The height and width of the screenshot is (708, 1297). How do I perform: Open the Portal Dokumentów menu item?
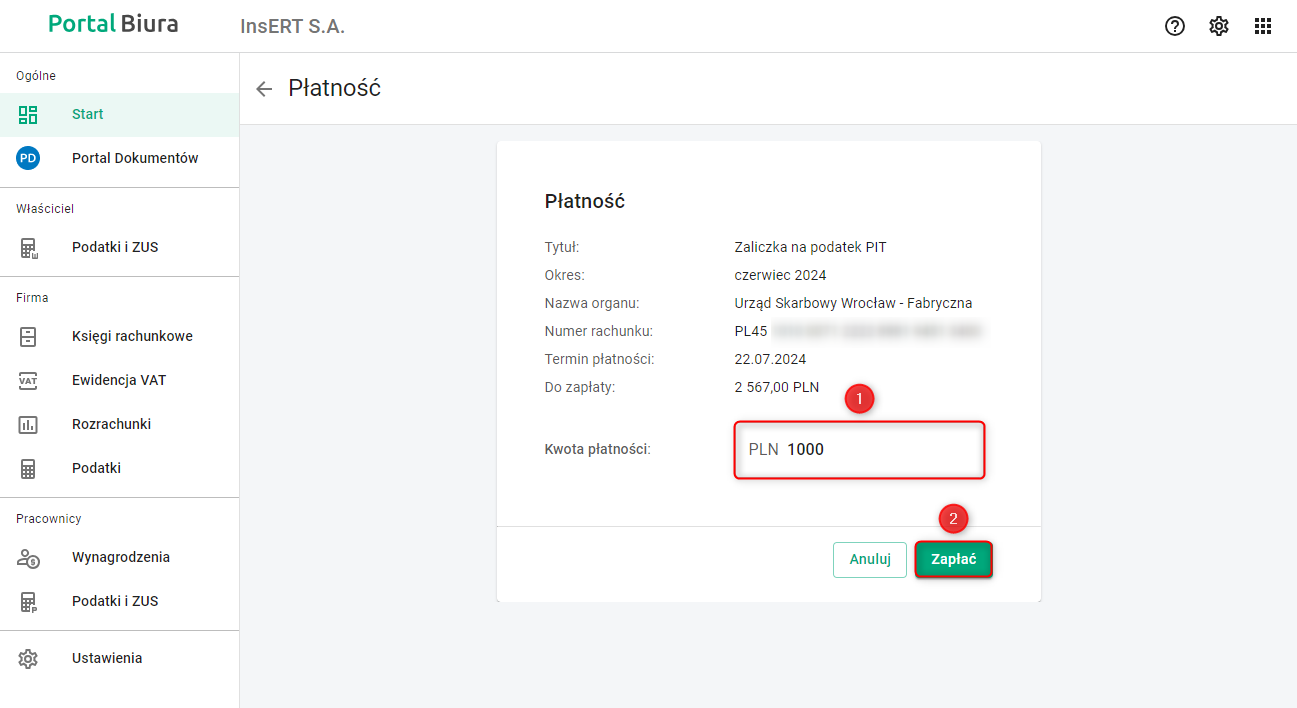[x=135, y=158]
